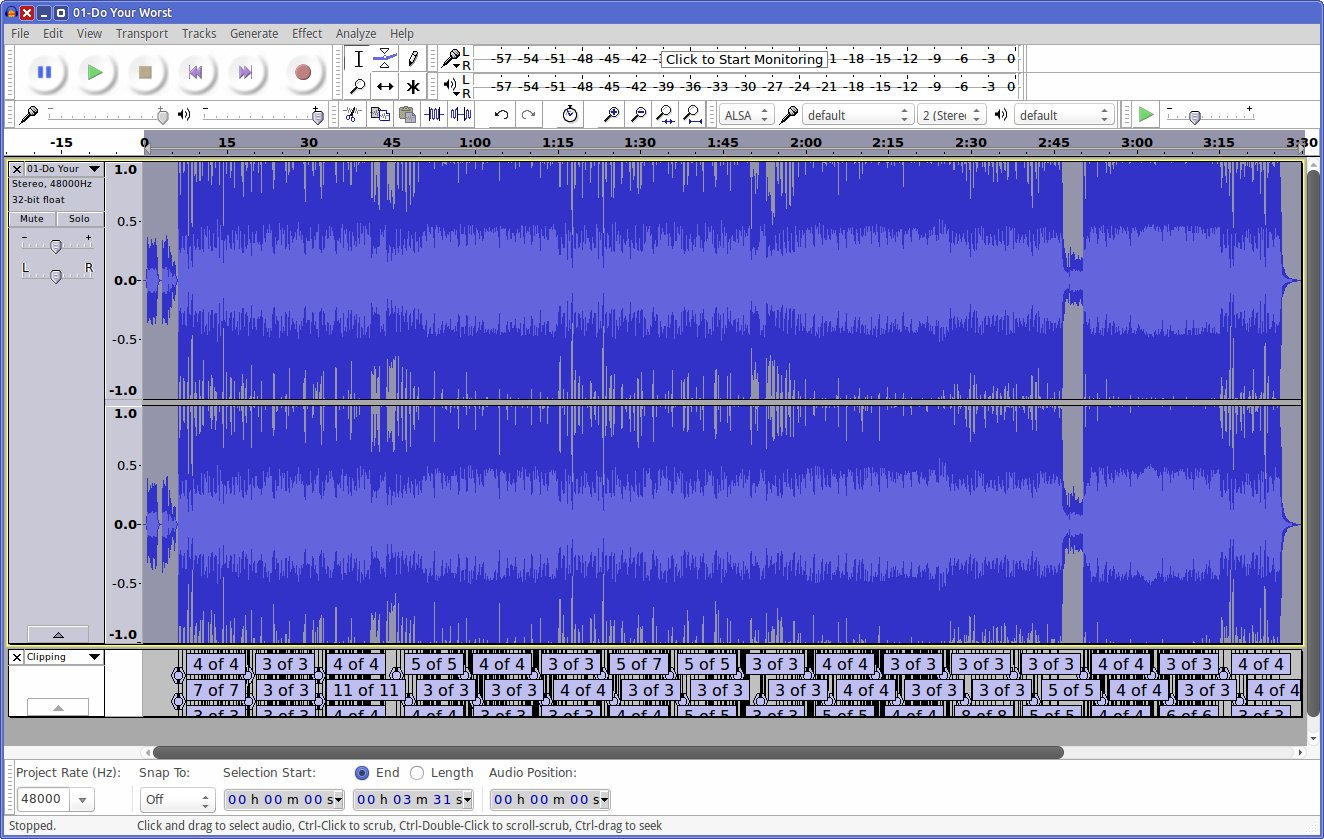Viewport: 1324px width, 839px height.
Task: Click the playback speed slider
Action: click(1210, 115)
